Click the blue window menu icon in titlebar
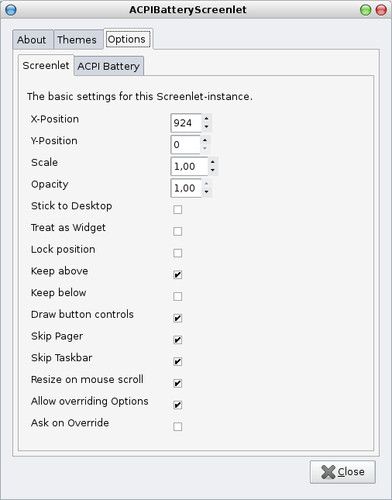This screenshot has height=500, width=392. 11,10
